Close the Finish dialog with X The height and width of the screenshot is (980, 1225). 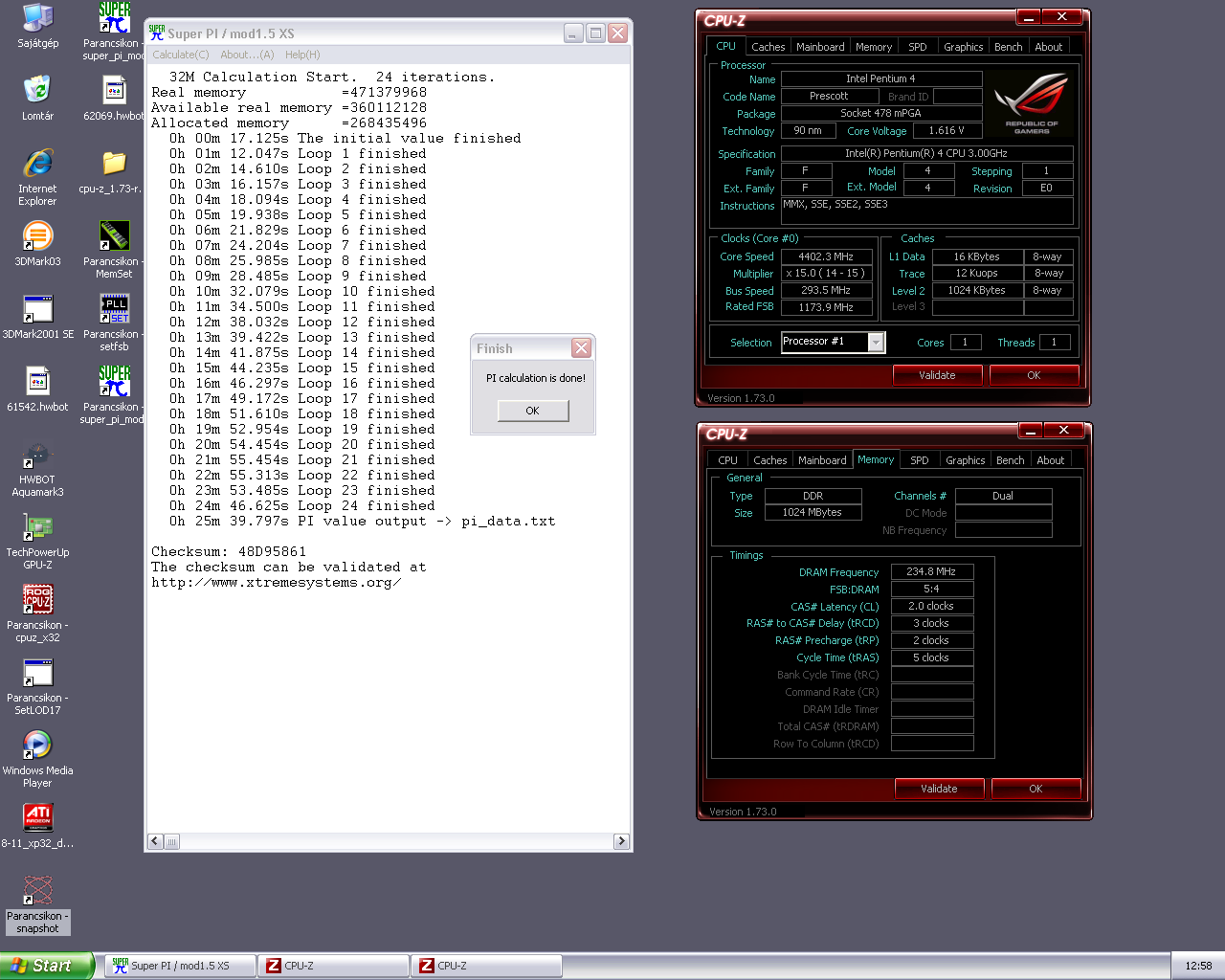click(x=581, y=347)
